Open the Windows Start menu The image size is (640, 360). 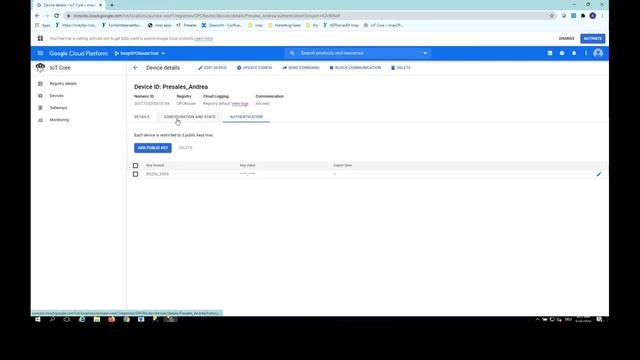click(x=38, y=320)
